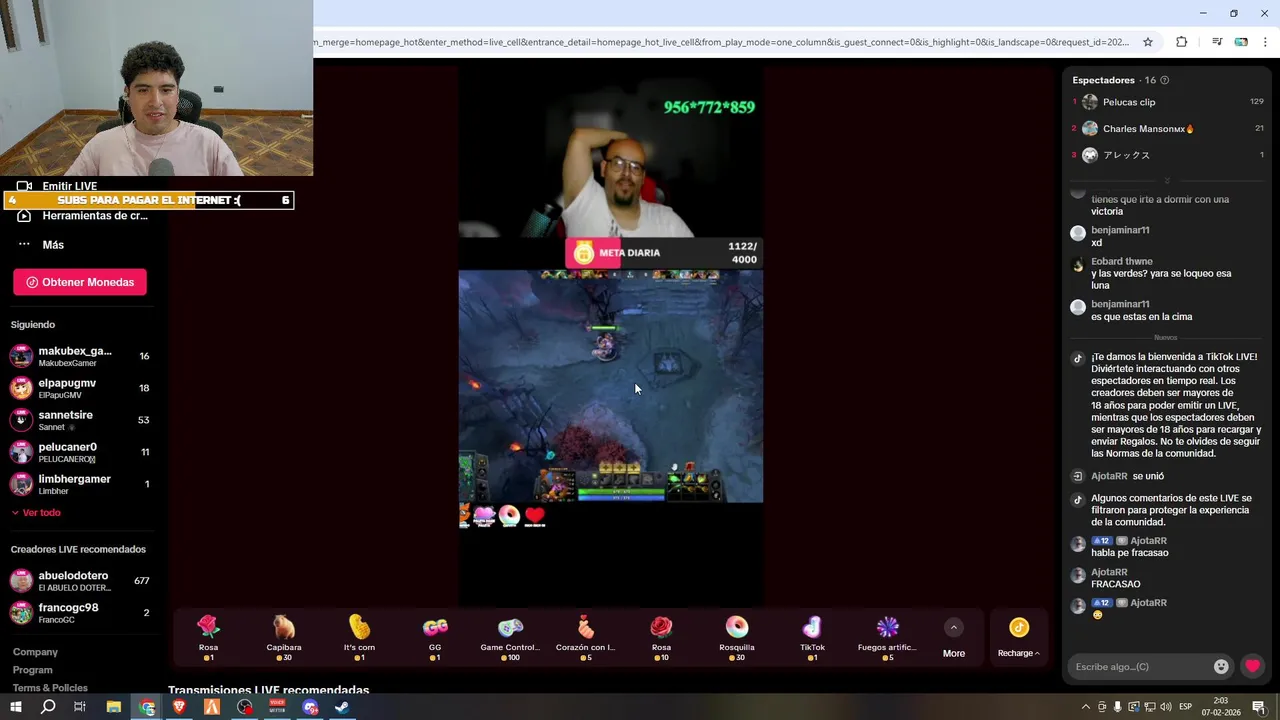Switch the ESP input language indicator
1280x720 pixels.
tap(1186, 707)
